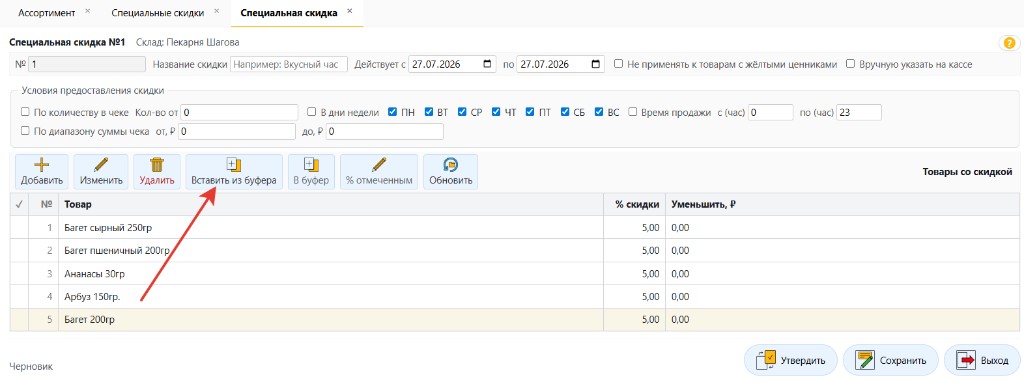The width and height of the screenshot is (1024, 386).
Task: Toggle the В дни недели checkbox
Action: coord(312,112)
